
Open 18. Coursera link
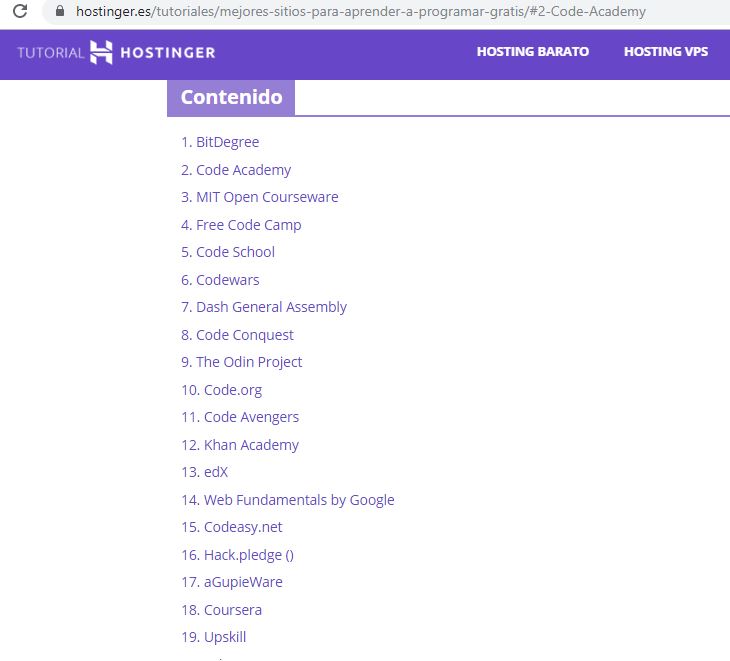coord(221,610)
